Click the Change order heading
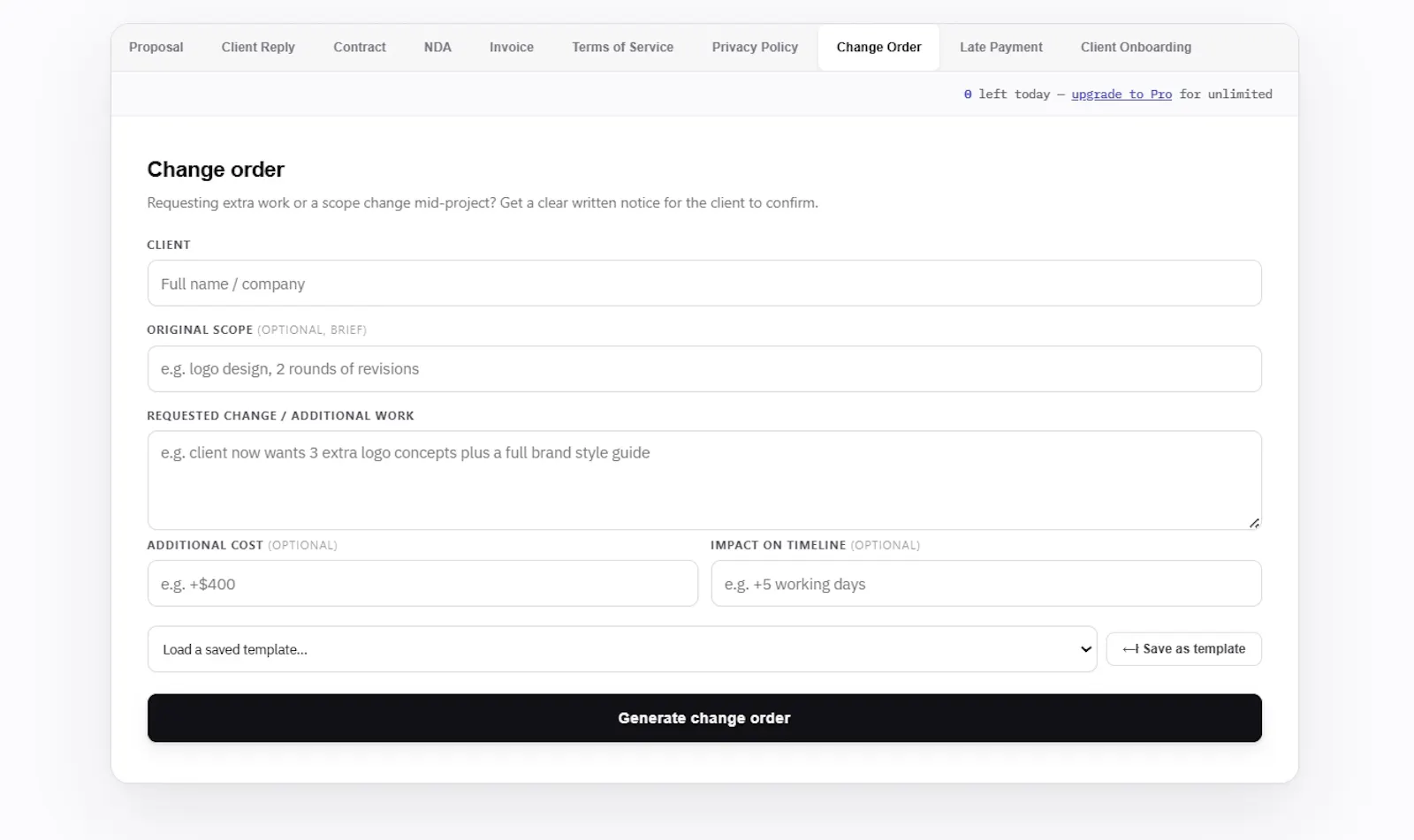The image size is (1414, 840). pos(216,170)
